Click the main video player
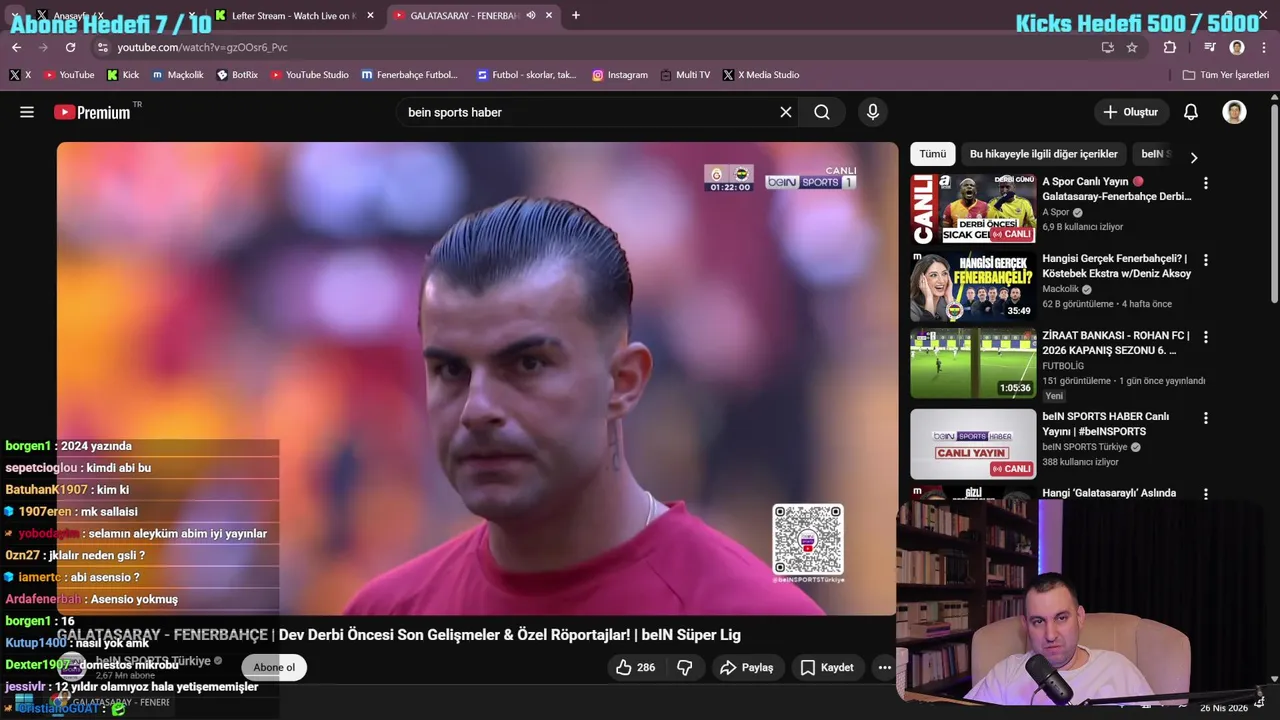This screenshot has height=720, width=1280. tap(477, 378)
